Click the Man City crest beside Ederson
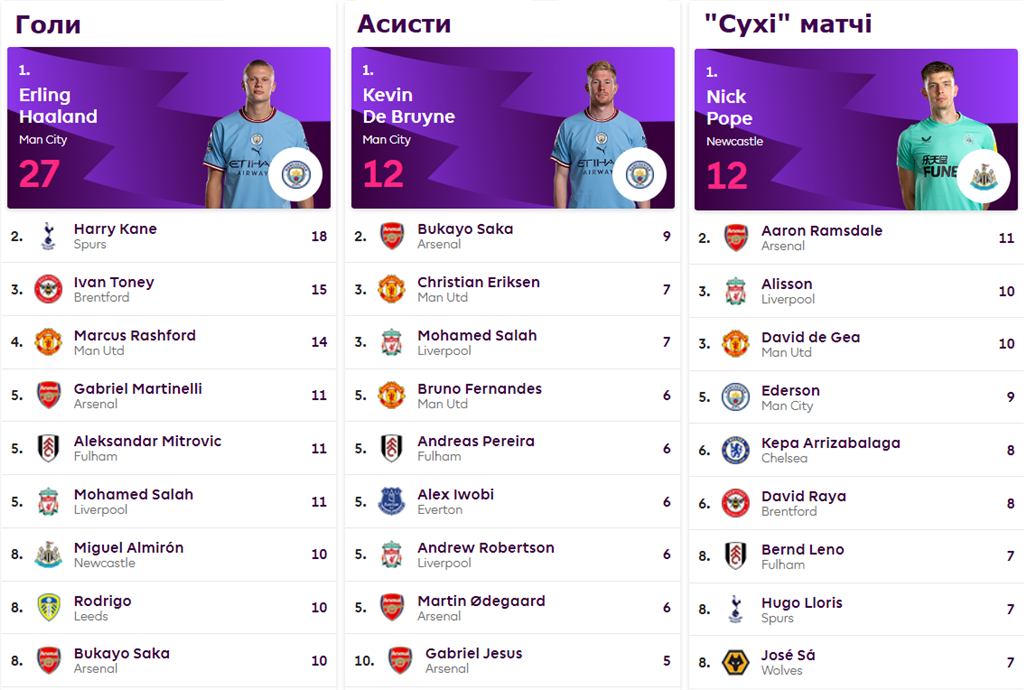 click(736, 397)
